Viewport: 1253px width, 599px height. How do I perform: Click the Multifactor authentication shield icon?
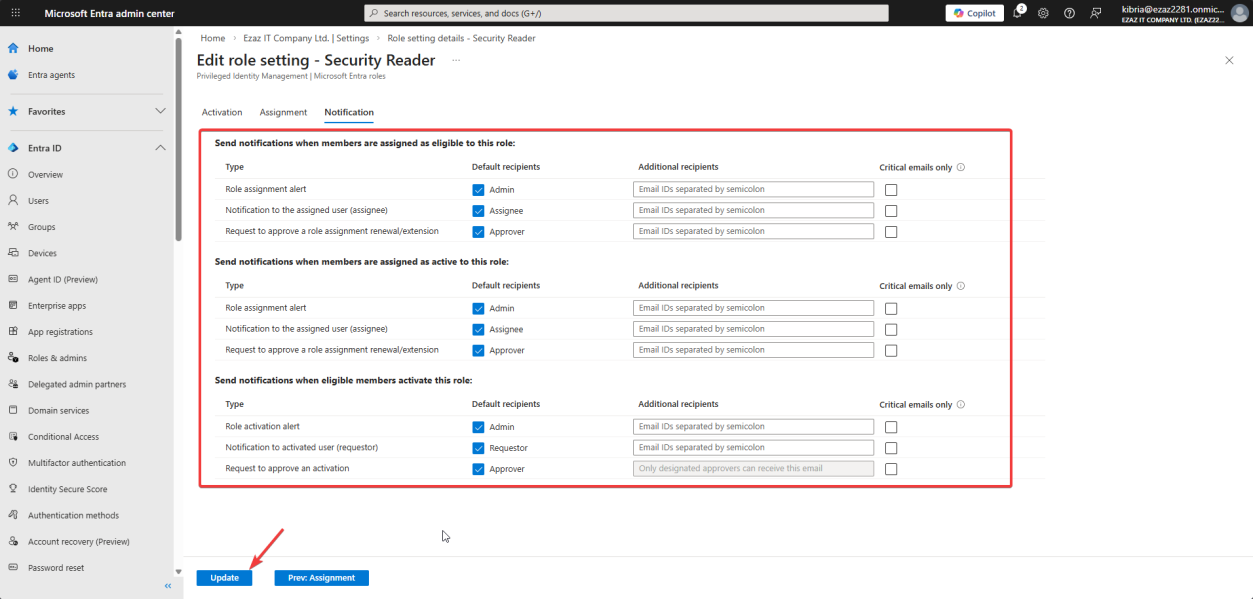[13, 463]
